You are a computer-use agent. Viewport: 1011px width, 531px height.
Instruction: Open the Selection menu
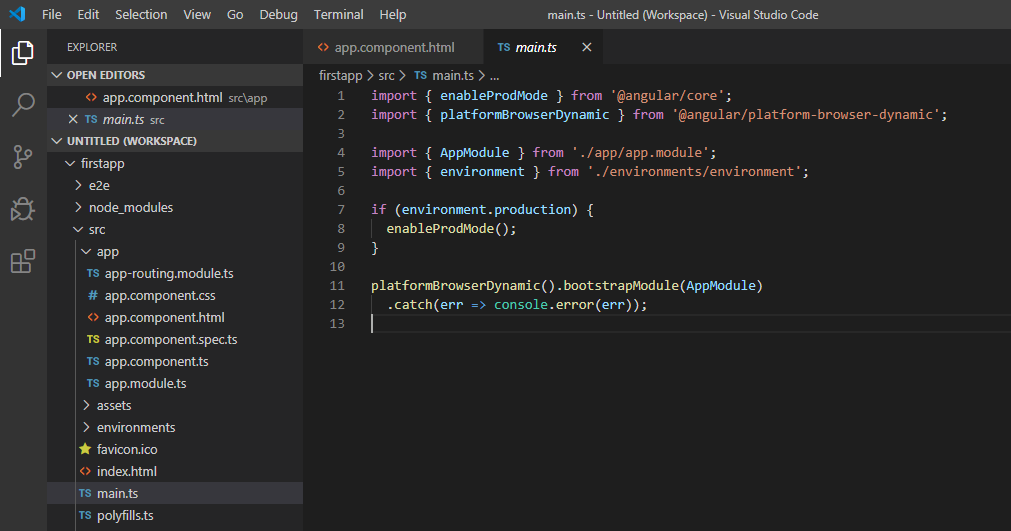click(x=141, y=14)
